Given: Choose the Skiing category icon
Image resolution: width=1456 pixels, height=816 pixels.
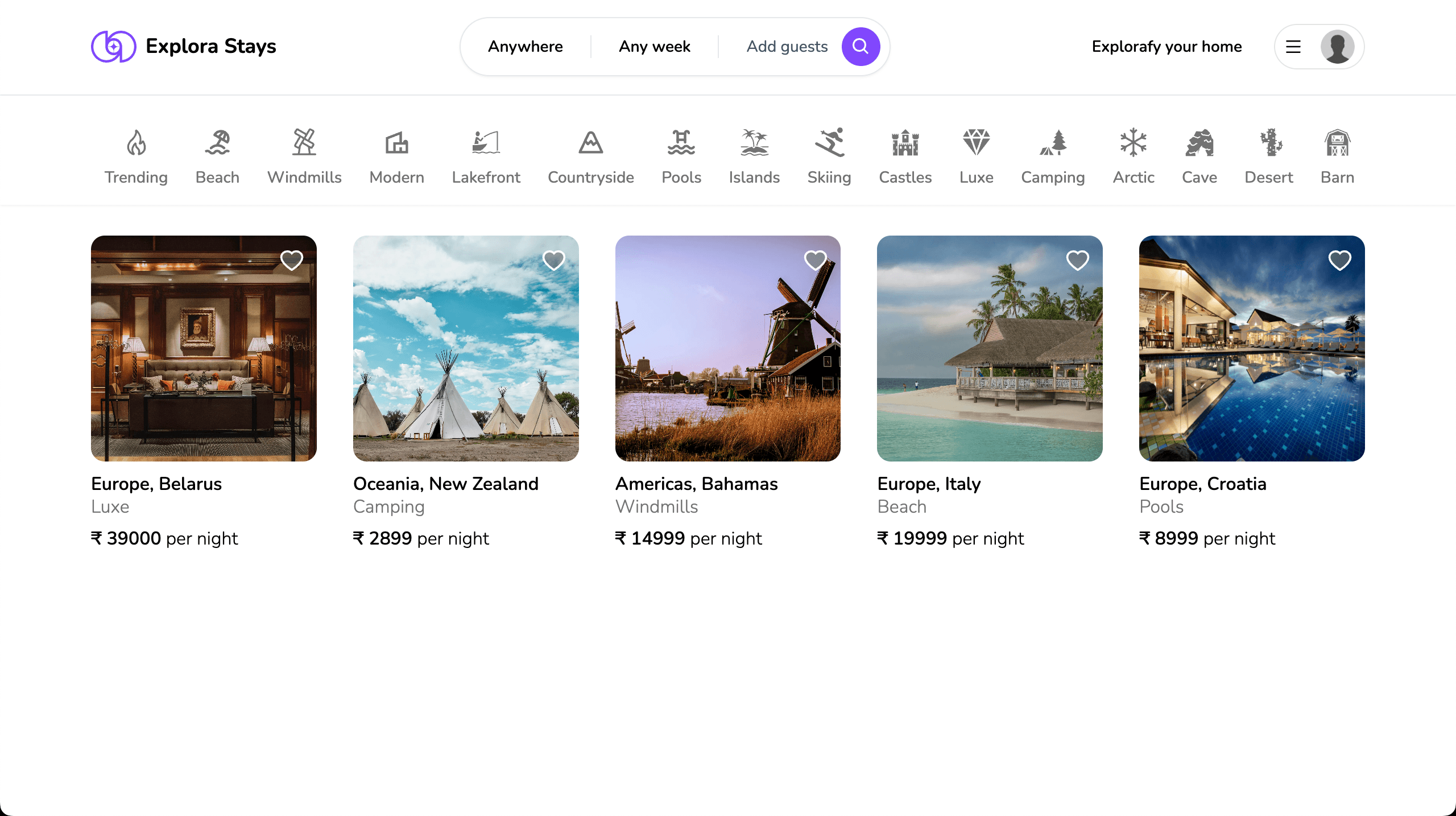Looking at the screenshot, I should [829, 142].
